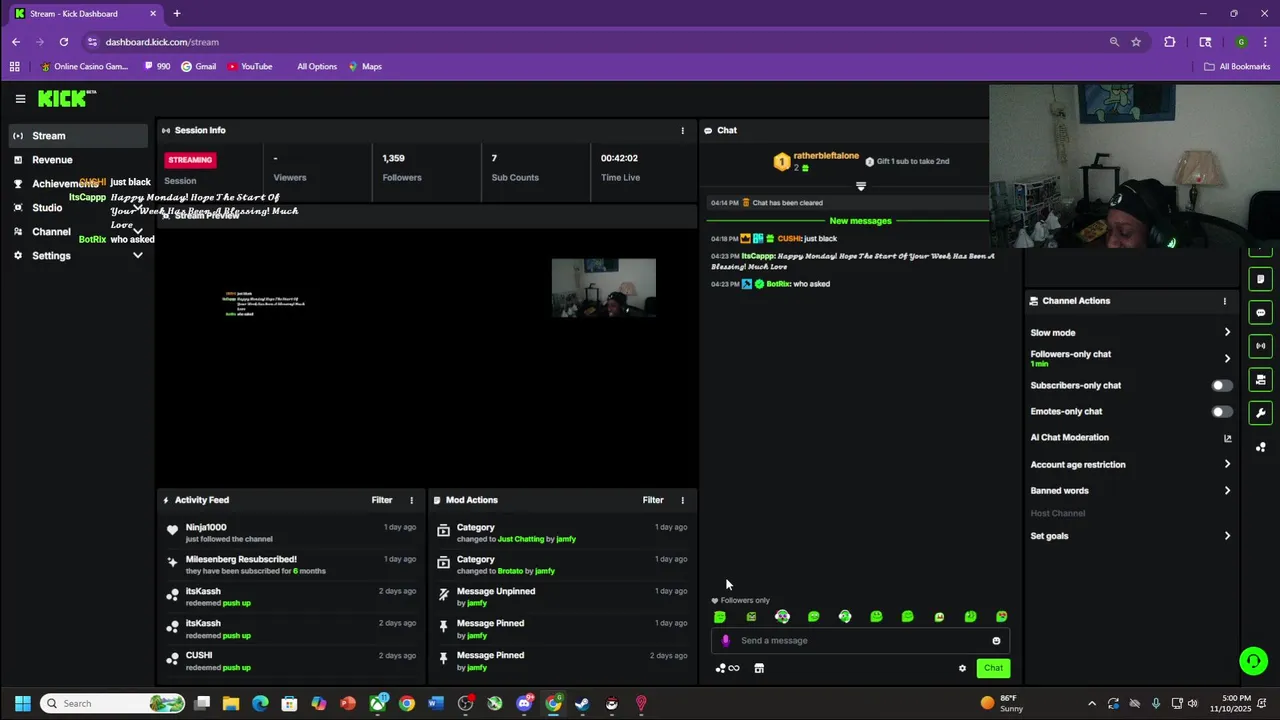Open the notes widget in right sidebar
The image size is (1280, 720).
(1261, 279)
